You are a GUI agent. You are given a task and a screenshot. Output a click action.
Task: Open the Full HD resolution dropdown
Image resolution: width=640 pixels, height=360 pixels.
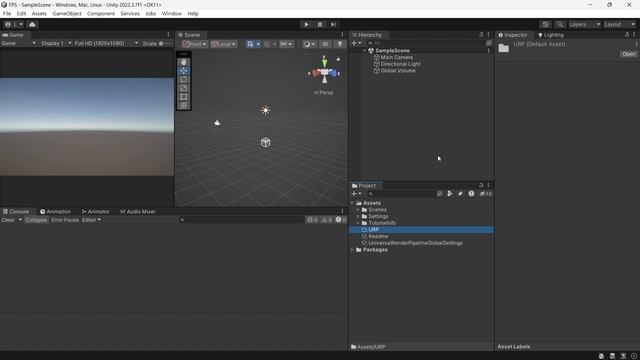point(106,43)
